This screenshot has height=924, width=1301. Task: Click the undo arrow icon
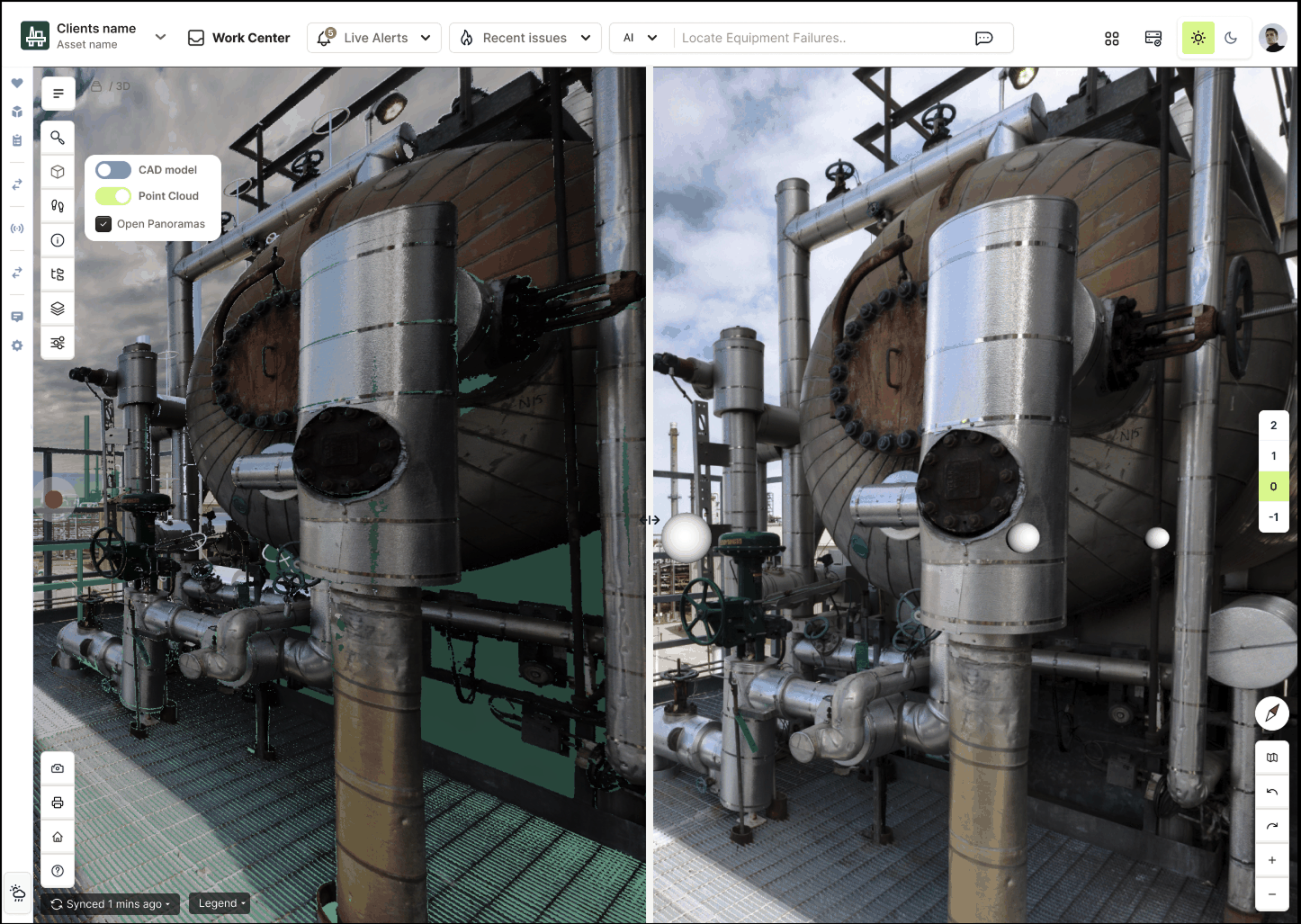[x=1271, y=792]
